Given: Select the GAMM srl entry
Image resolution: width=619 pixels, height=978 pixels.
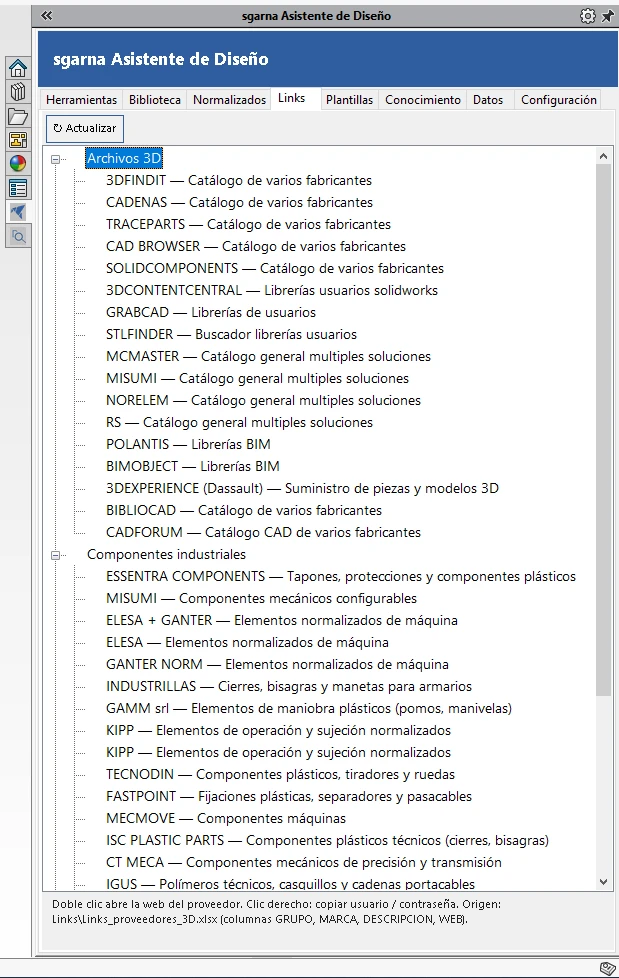Looking at the screenshot, I should [x=309, y=709].
